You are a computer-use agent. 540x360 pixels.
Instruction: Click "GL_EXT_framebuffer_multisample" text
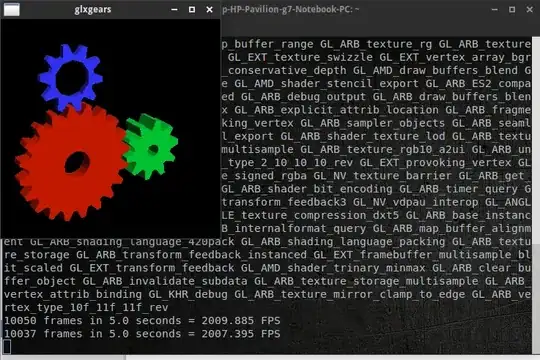click(412, 255)
